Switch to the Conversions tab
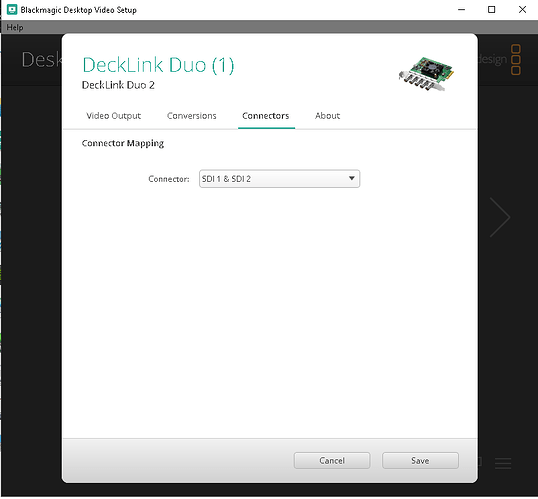Image resolution: width=538 pixels, height=499 pixels. (191, 116)
